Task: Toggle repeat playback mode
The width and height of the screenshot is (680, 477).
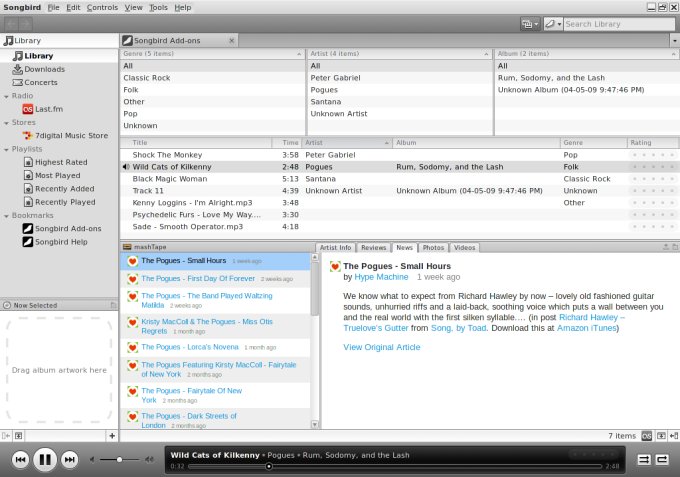Action: (x=662, y=459)
